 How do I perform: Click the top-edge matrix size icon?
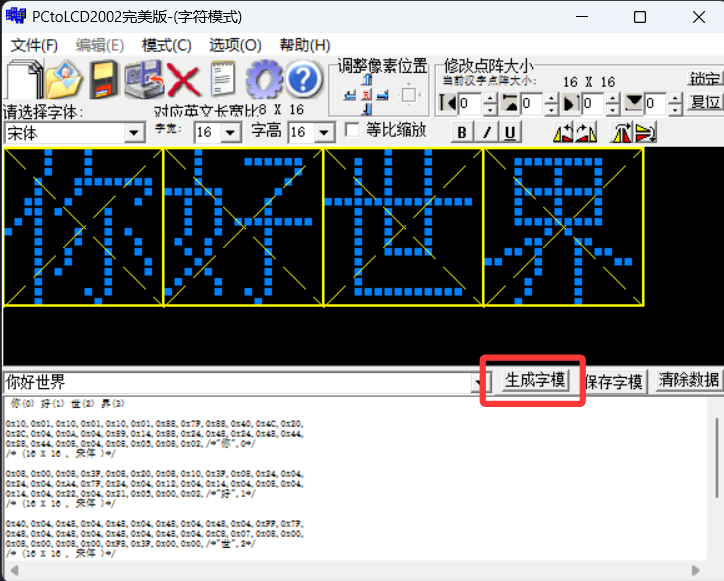click(x=510, y=103)
